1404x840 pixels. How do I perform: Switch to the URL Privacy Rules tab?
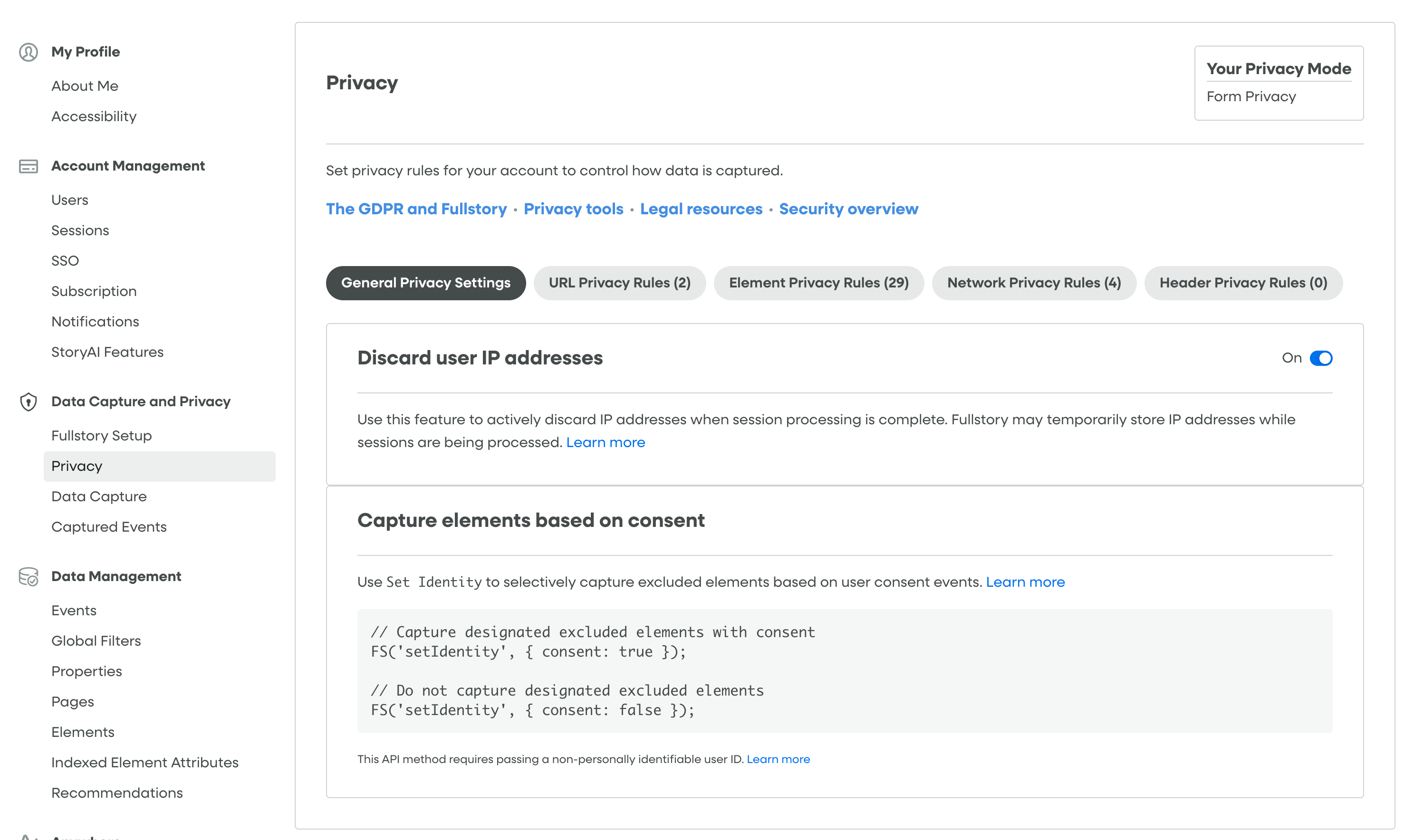(x=619, y=282)
